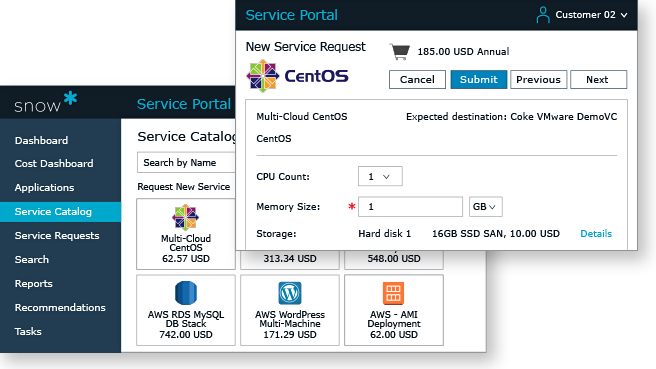Image resolution: width=656 pixels, height=369 pixels.
Task: Open Recommendations in the sidebar
Action: pyautogui.click(x=60, y=307)
